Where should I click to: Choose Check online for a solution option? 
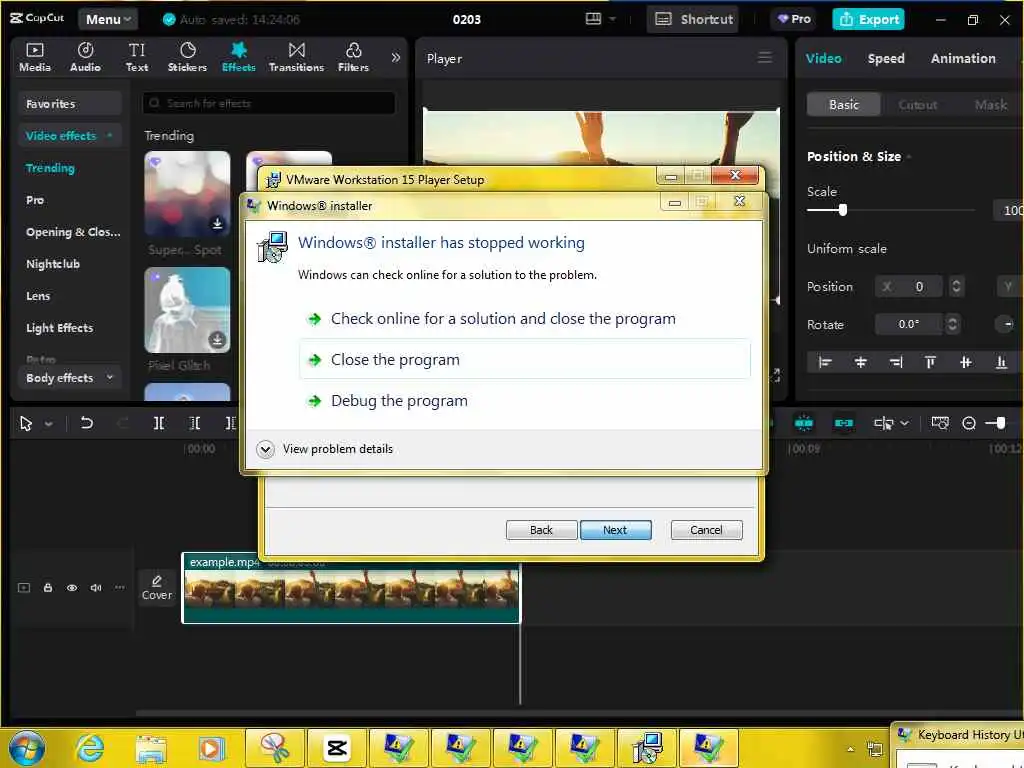525,319
